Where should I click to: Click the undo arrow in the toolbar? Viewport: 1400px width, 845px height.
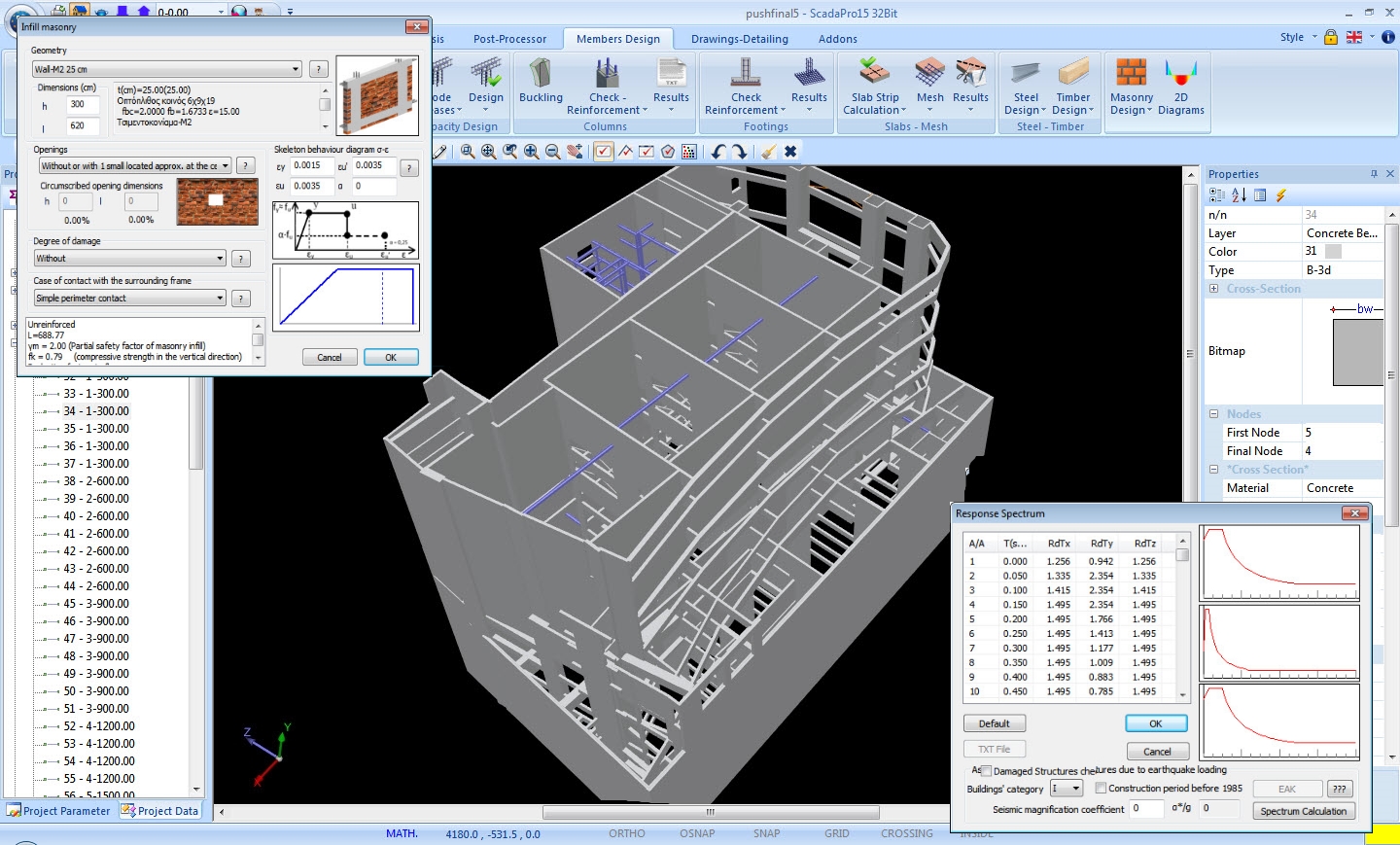click(718, 152)
